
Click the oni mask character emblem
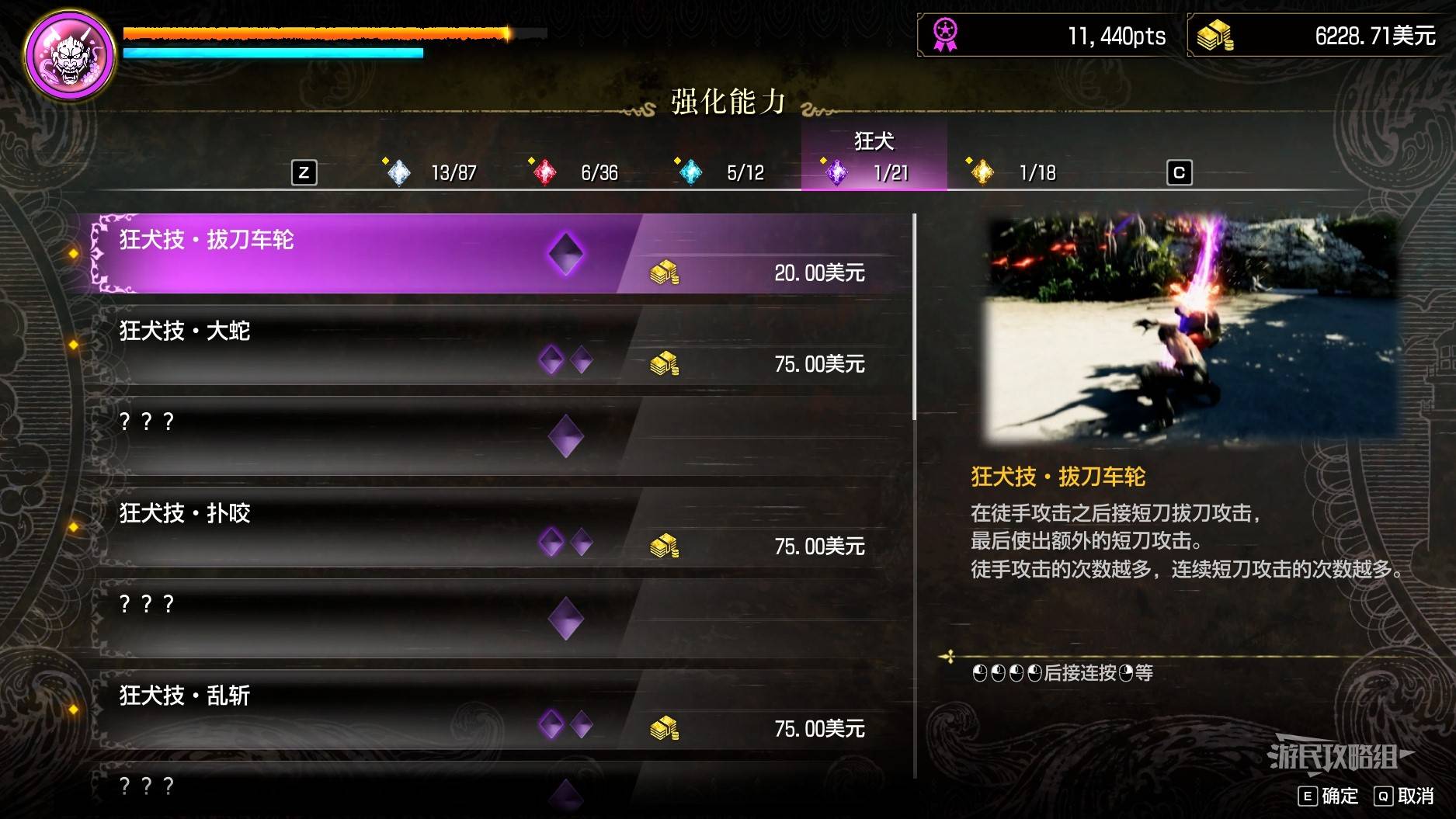(71, 55)
